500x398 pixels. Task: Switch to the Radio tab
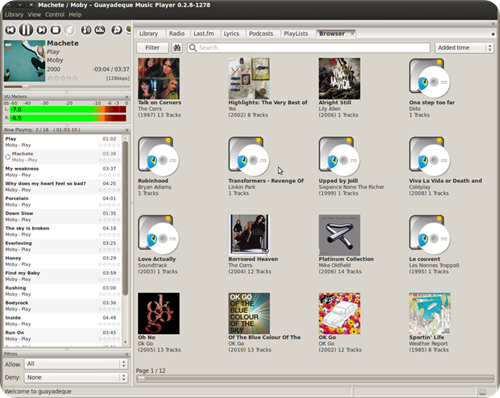(177, 34)
